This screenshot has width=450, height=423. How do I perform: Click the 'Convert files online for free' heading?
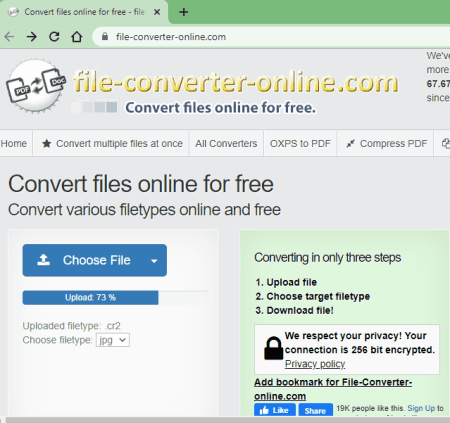click(141, 184)
